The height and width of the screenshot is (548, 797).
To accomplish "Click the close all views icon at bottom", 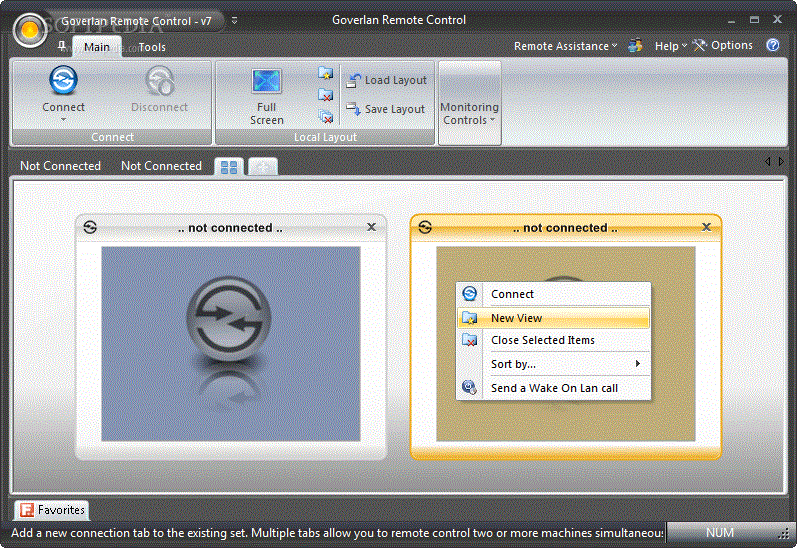I will 325,117.
